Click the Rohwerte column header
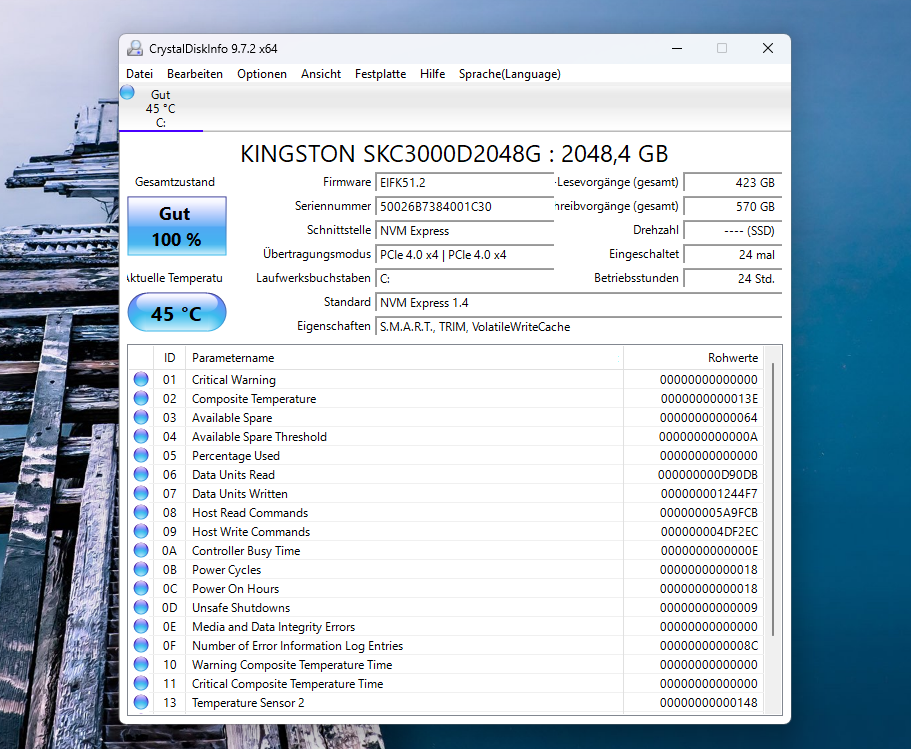The height and width of the screenshot is (749, 911). pos(694,358)
